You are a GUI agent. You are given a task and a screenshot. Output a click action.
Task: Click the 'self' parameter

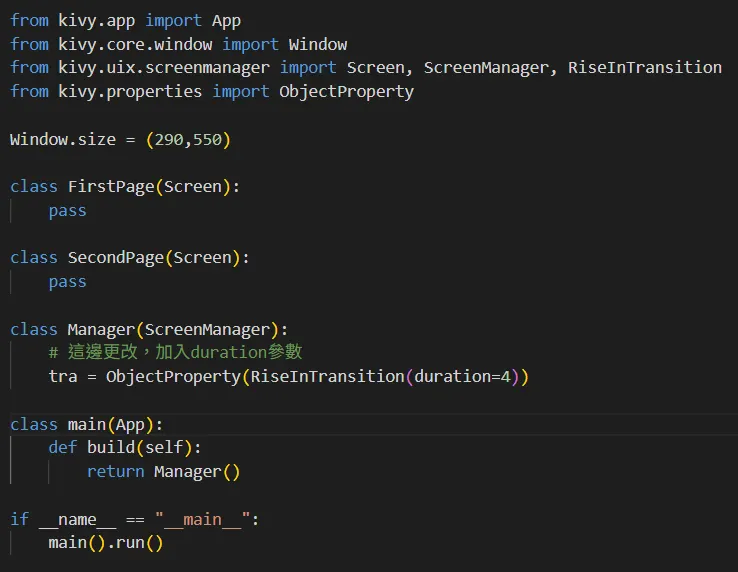164,447
